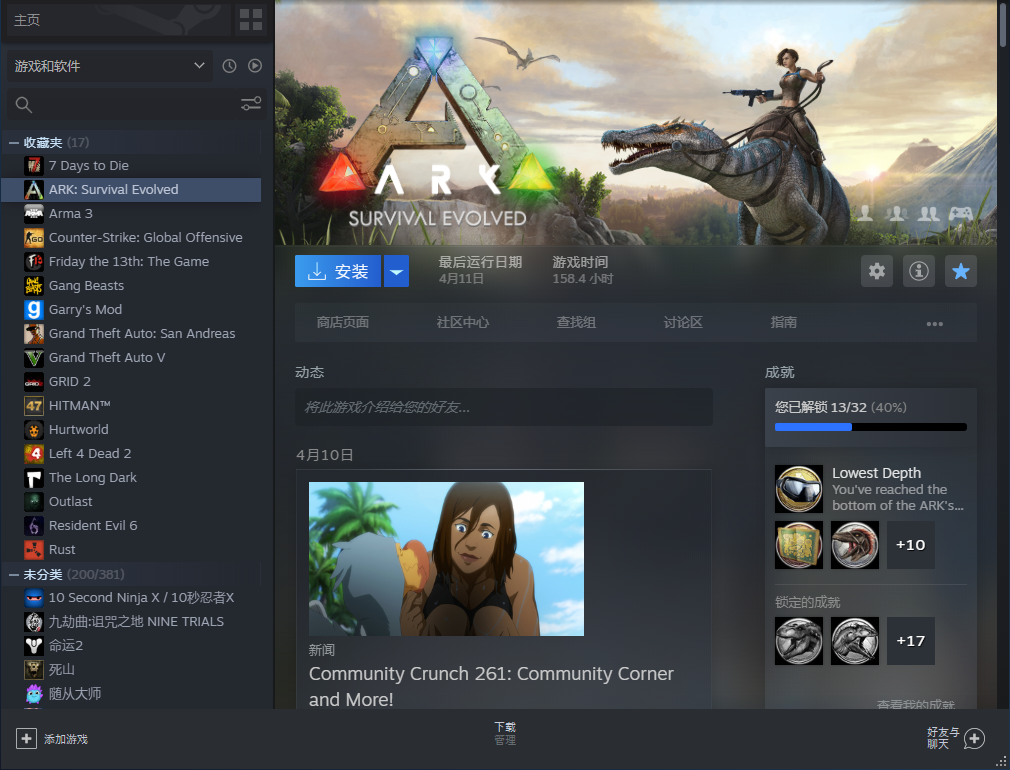Show game info icon
This screenshot has width=1010, height=770.
pos(919,271)
